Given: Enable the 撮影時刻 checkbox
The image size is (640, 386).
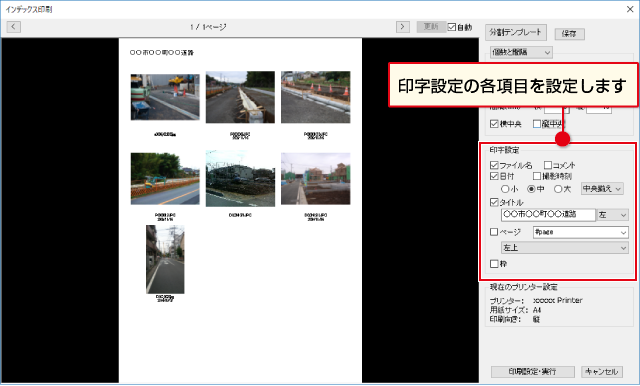Looking at the screenshot, I should click(x=537, y=176).
